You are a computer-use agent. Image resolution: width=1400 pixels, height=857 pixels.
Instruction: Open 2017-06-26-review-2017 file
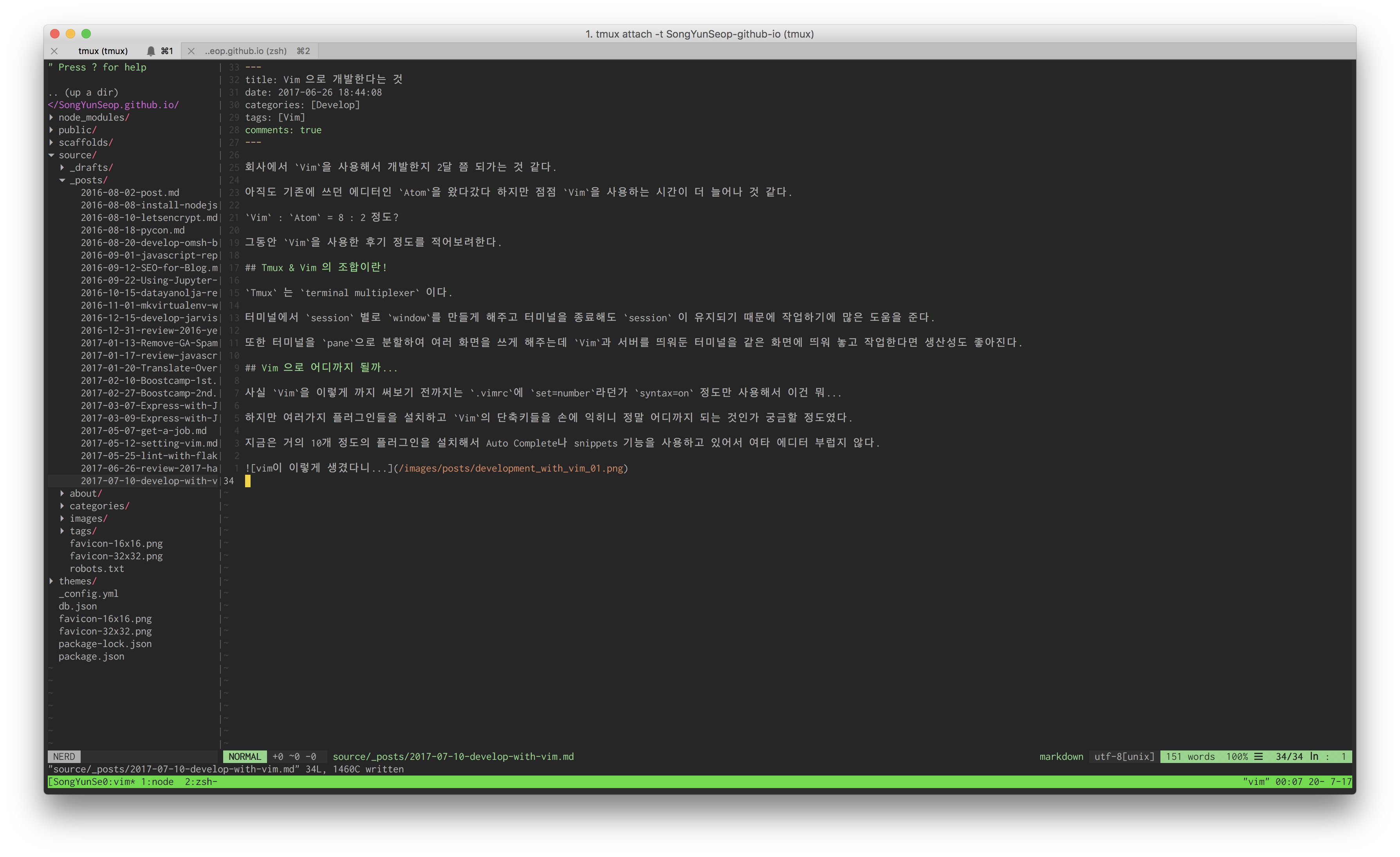[x=149, y=468]
